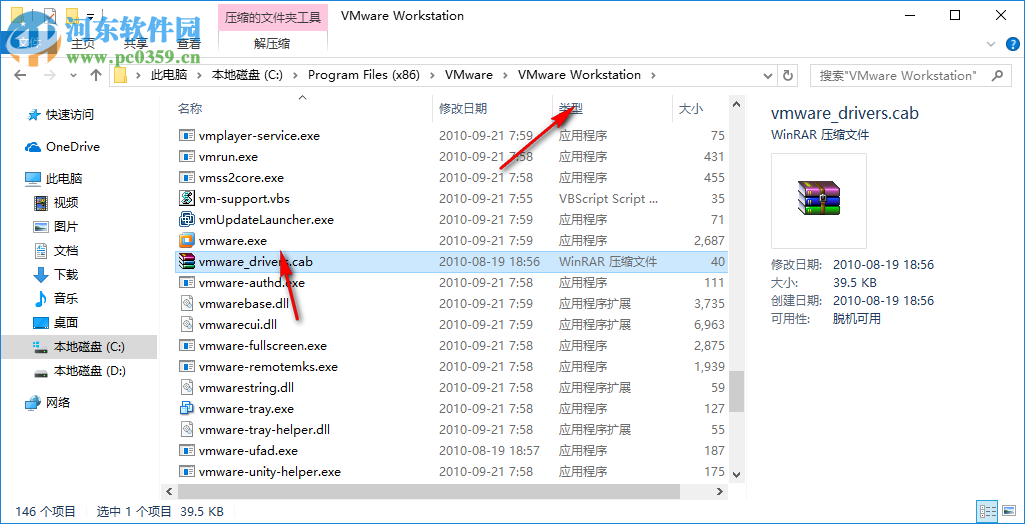1025x524 pixels.
Task: Open 下载 folder in sidebar
Action: coord(66,274)
